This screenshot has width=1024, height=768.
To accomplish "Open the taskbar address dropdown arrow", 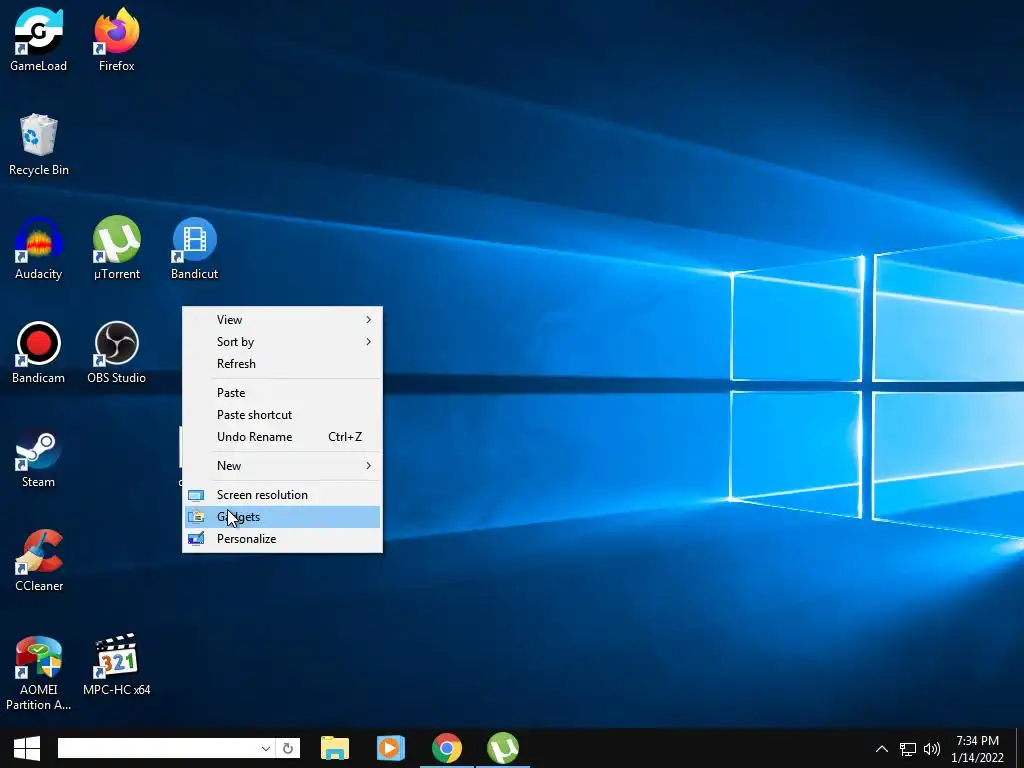I will tap(266, 748).
